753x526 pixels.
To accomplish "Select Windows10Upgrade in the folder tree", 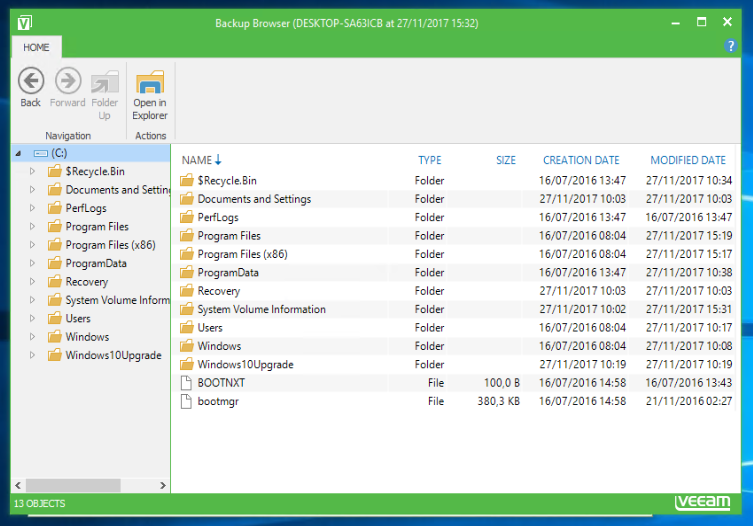I will [113, 355].
